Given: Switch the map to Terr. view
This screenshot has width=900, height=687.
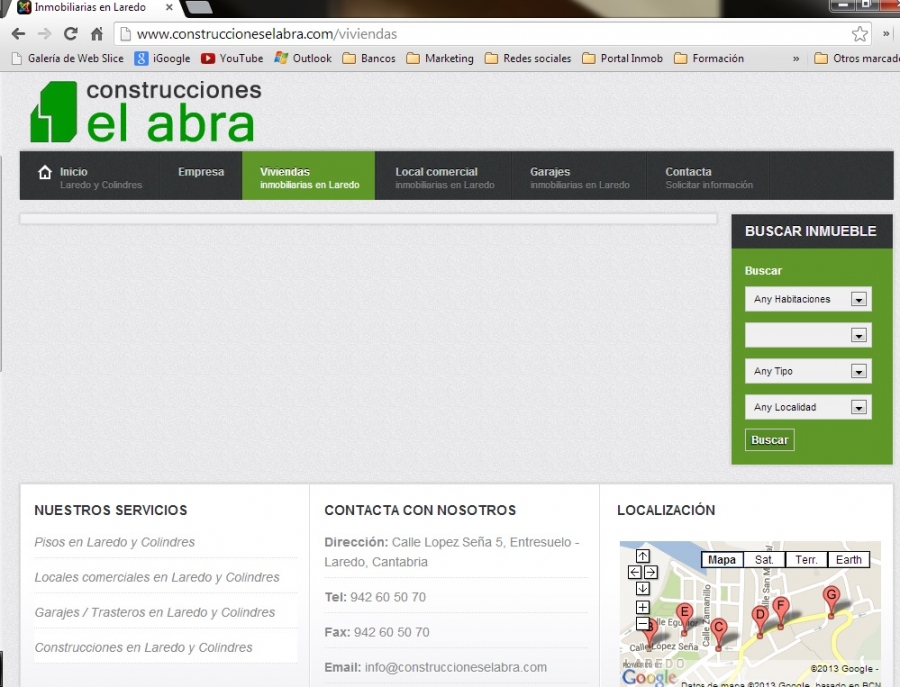Looking at the screenshot, I should coord(806,560).
